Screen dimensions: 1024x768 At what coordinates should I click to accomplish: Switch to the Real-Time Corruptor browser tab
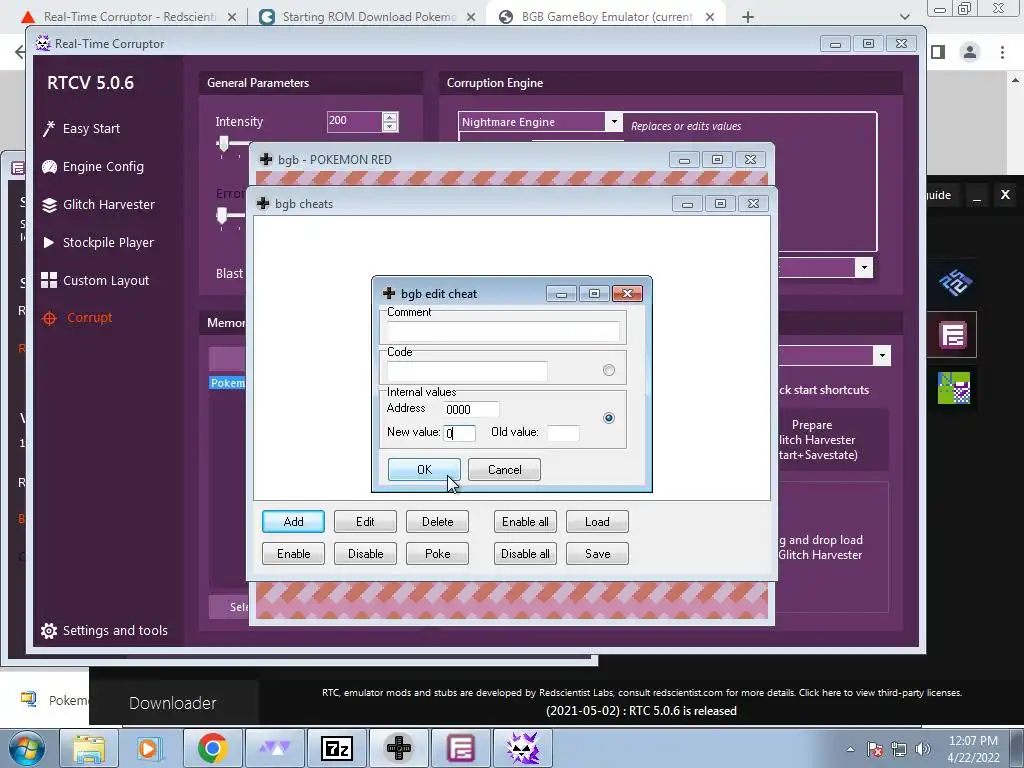pyautogui.click(x=129, y=17)
